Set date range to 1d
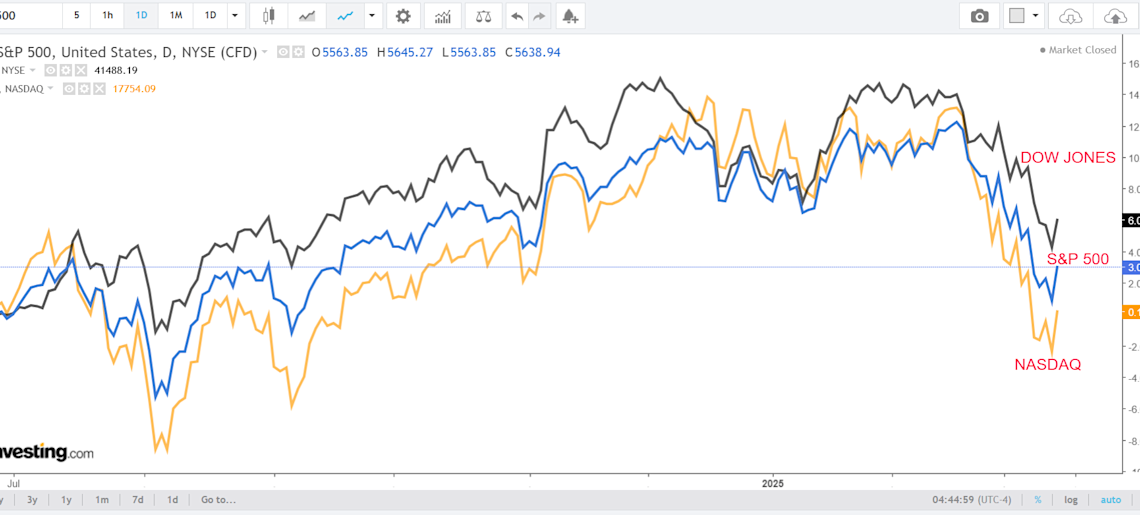Viewport: 1140px width, 515px height. 172,500
